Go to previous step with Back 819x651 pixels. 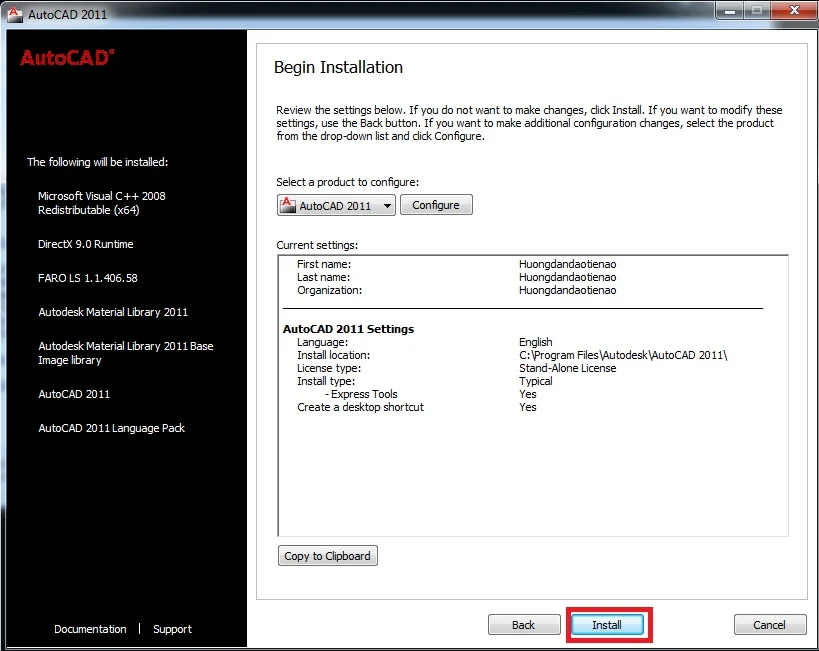(x=523, y=625)
